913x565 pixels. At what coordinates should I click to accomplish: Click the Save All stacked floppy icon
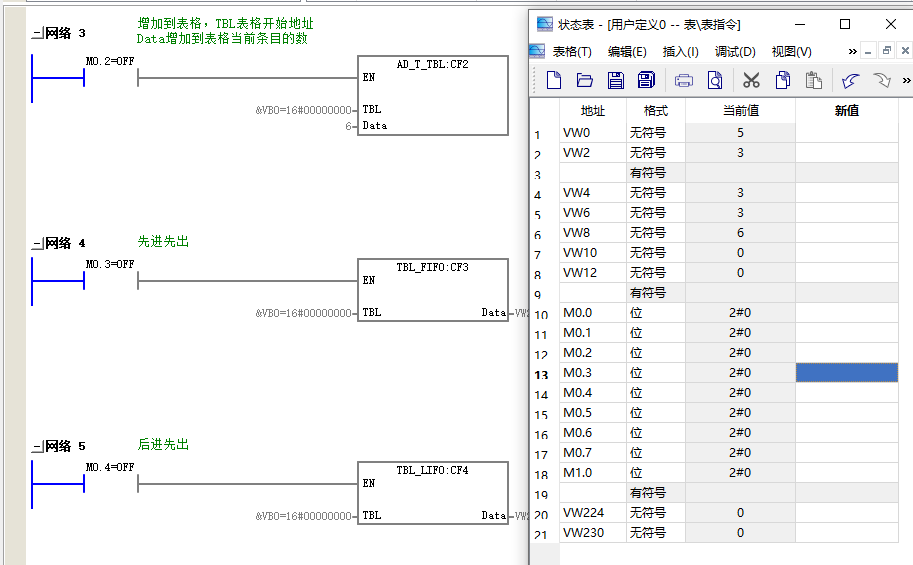(x=646, y=80)
